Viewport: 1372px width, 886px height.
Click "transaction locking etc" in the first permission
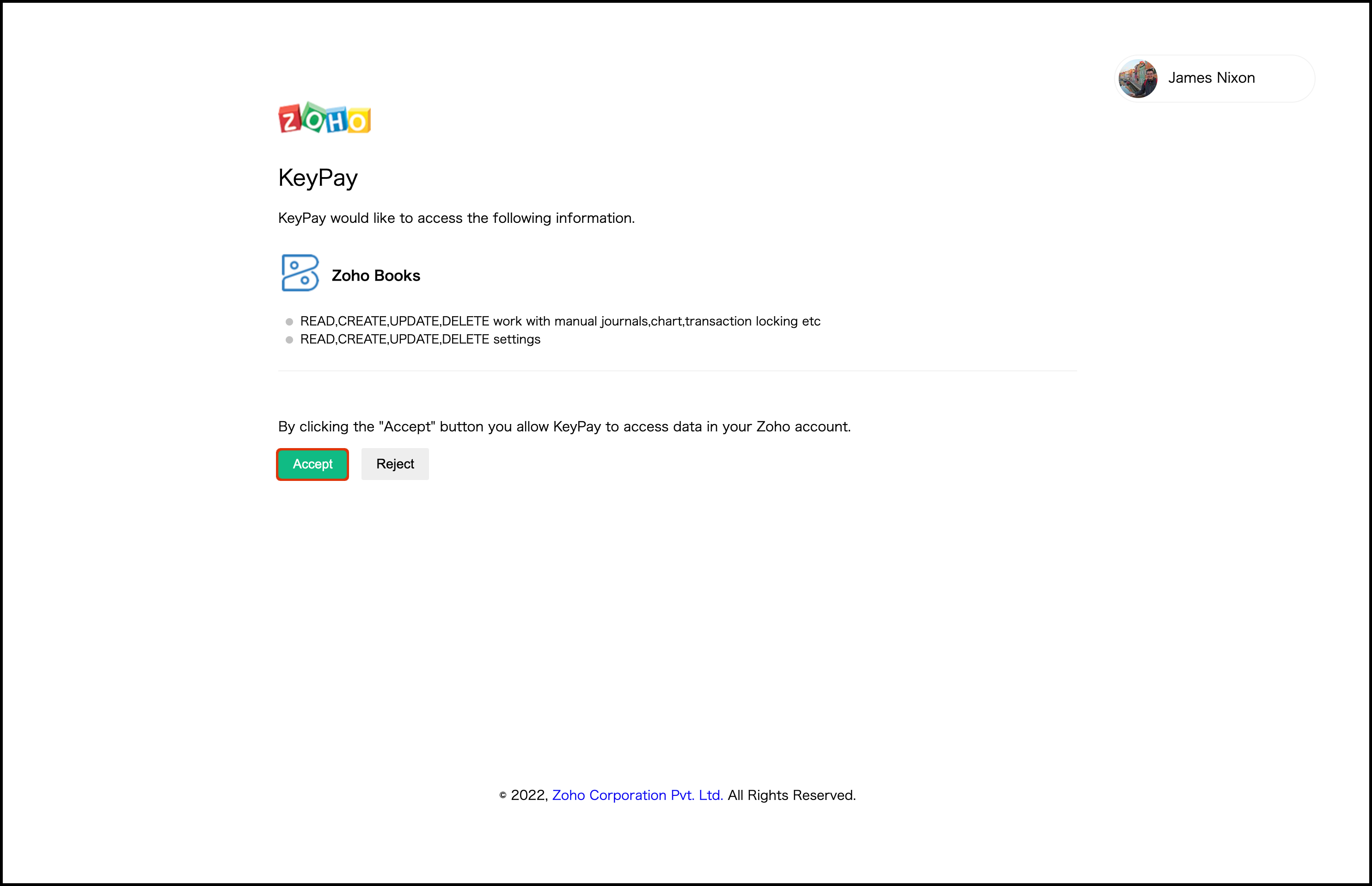[752, 321]
